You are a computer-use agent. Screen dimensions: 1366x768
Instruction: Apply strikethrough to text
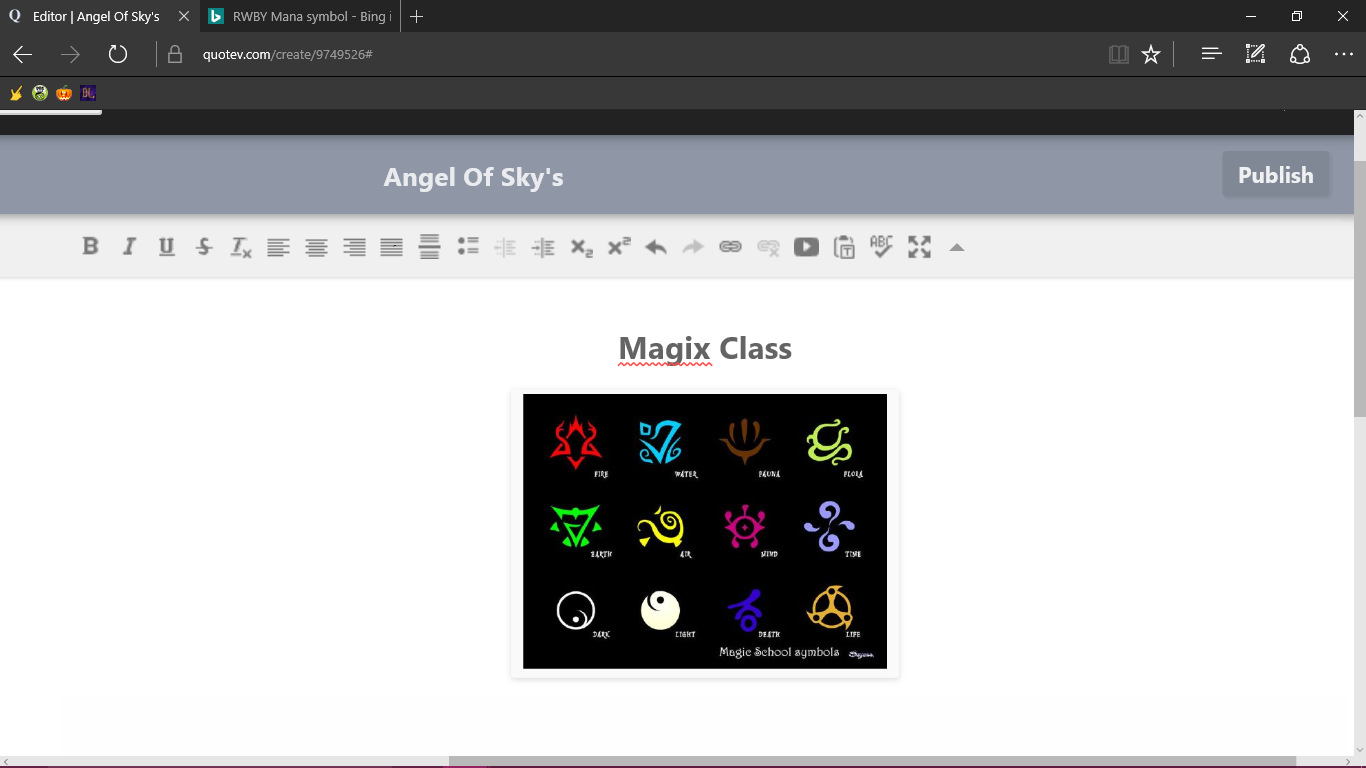pyautogui.click(x=204, y=246)
